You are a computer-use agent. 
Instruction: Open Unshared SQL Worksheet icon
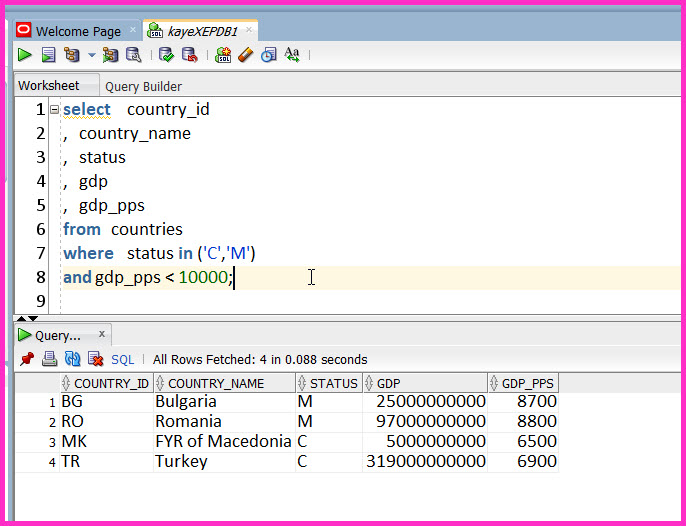[223, 55]
